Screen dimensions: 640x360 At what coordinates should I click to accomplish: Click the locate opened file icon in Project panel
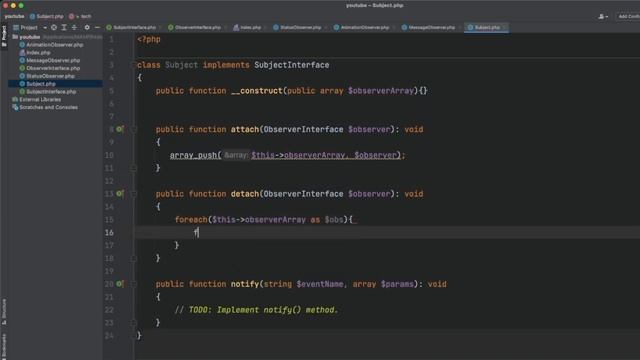click(54, 27)
